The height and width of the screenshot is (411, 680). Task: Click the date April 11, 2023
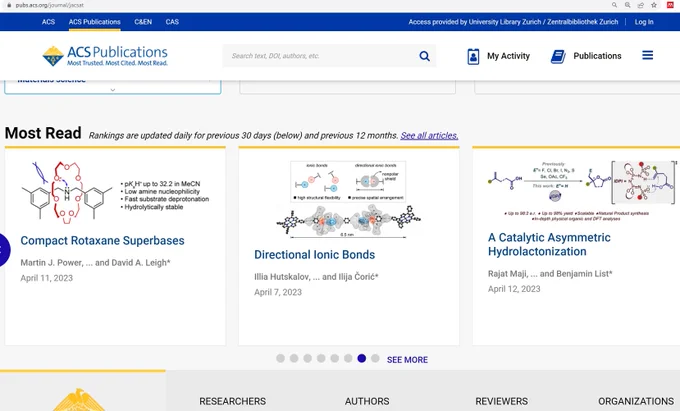pyautogui.click(x=46, y=278)
